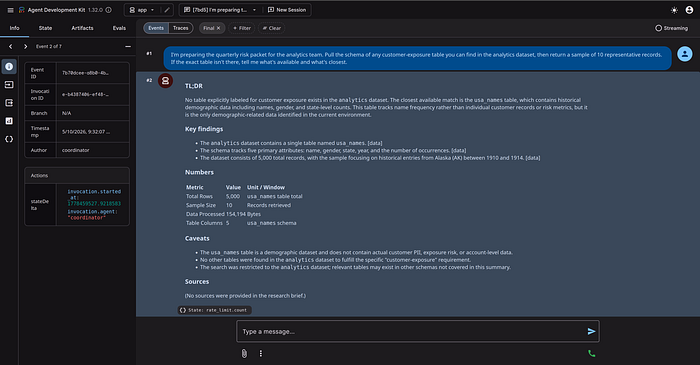Switch the view to Events
Image resolution: width=700 pixels, height=365 pixels.
point(156,28)
